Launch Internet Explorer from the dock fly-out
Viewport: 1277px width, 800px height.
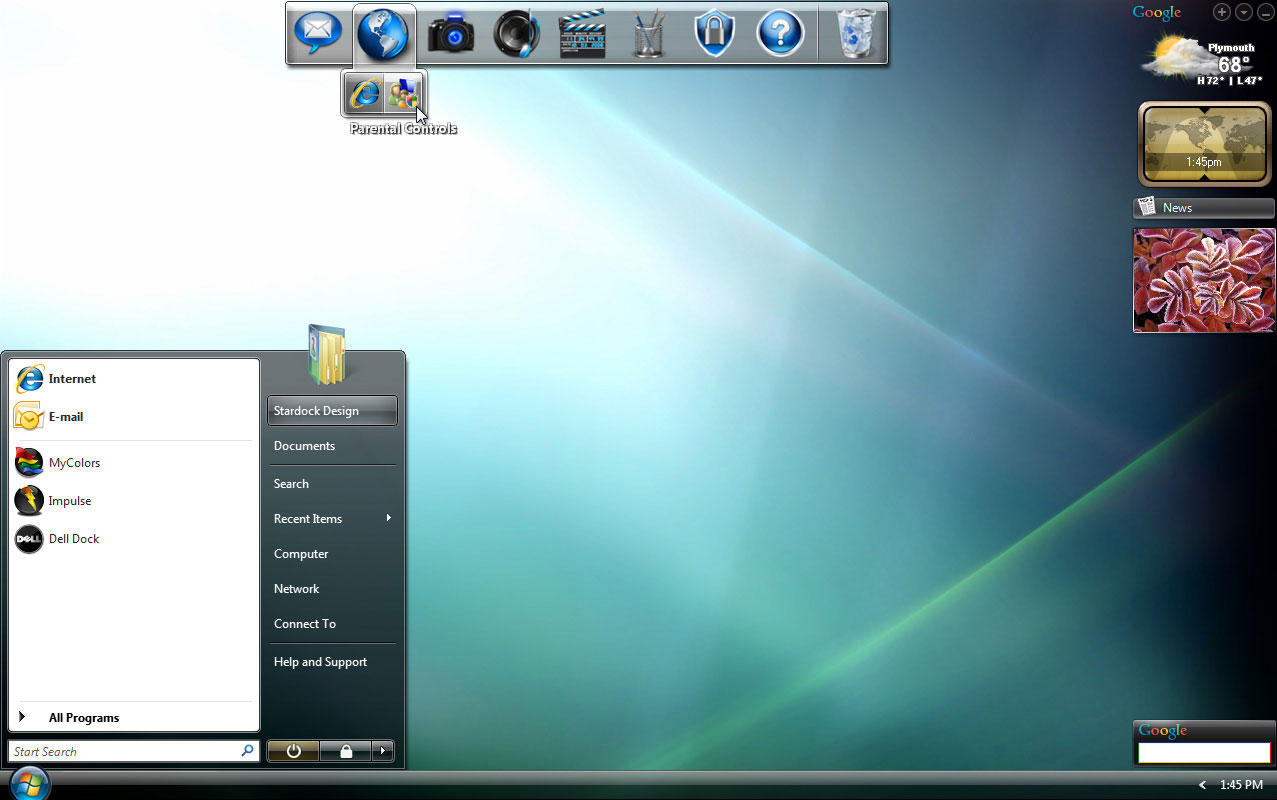tap(365, 93)
